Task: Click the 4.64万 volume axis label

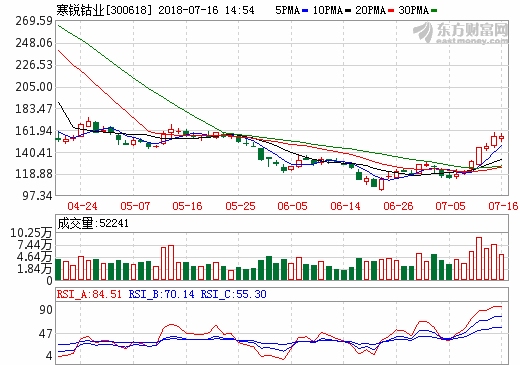Action: (35, 257)
